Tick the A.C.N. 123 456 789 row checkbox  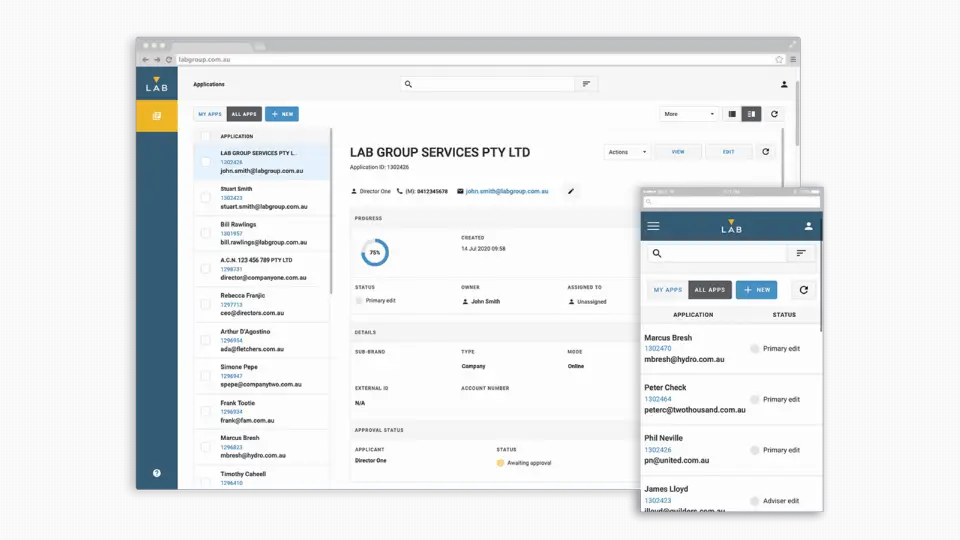tap(205, 269)
